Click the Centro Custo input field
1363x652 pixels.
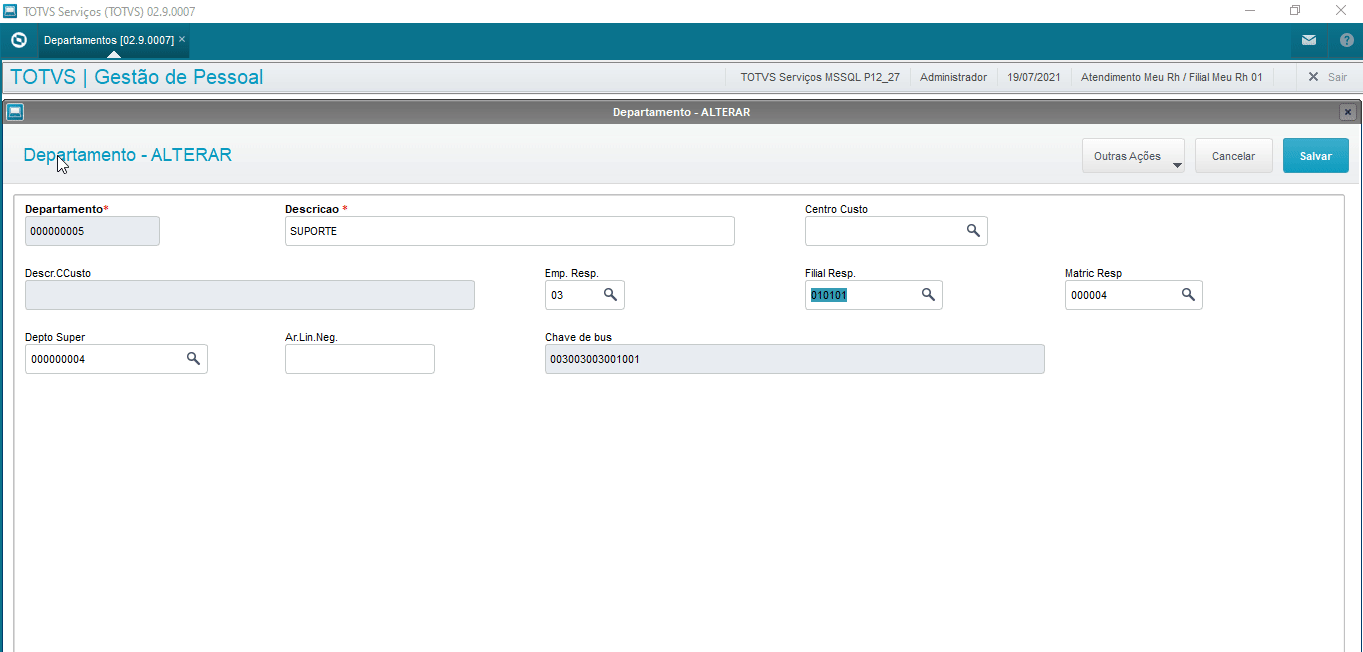[x=896, y=231]
